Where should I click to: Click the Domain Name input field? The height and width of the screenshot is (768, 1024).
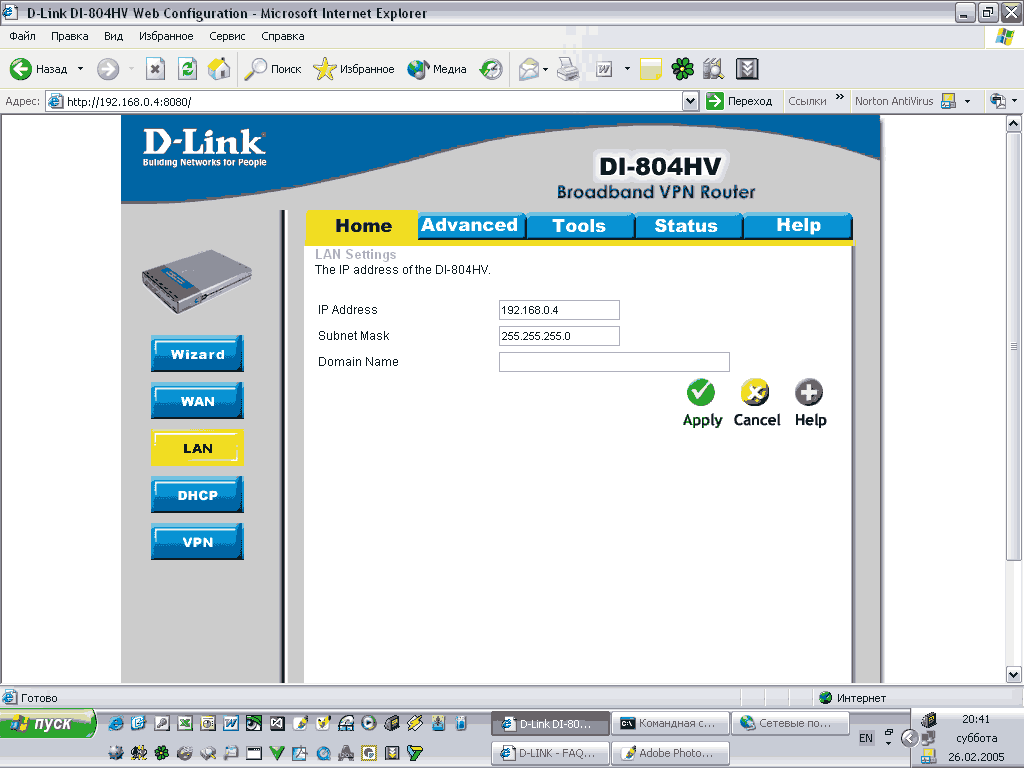click(614, 362)
